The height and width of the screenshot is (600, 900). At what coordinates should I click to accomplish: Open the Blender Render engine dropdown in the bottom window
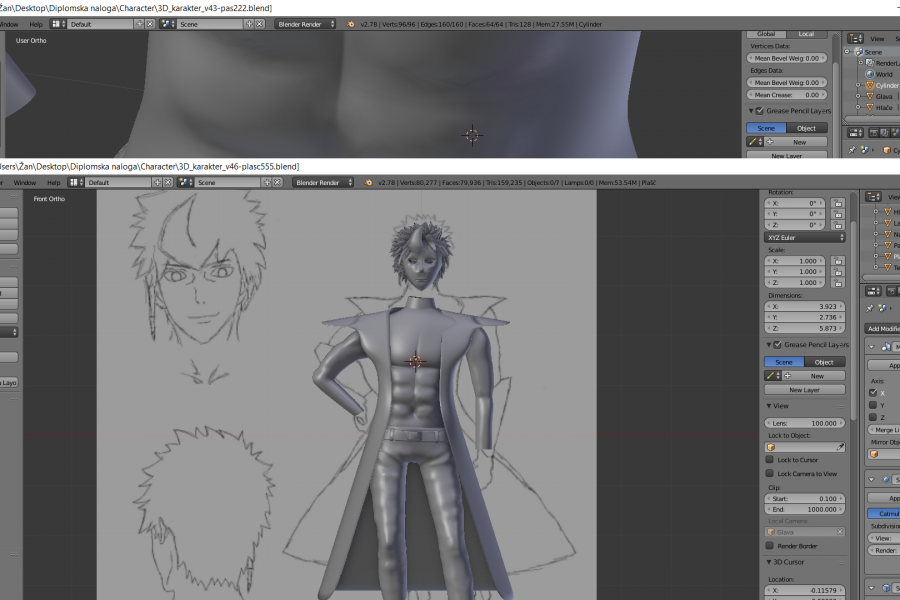coord(324,183)
